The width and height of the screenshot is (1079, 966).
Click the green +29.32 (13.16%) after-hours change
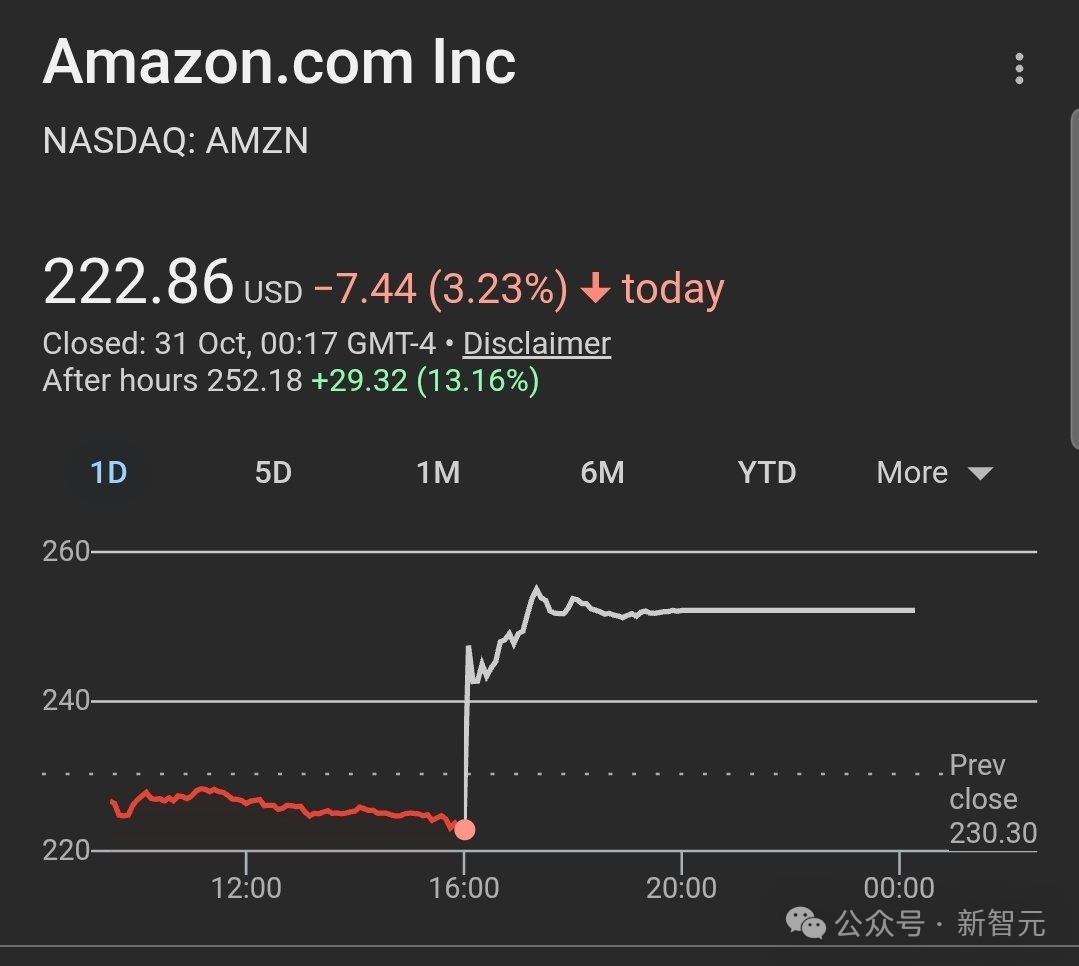click(425, 381)
